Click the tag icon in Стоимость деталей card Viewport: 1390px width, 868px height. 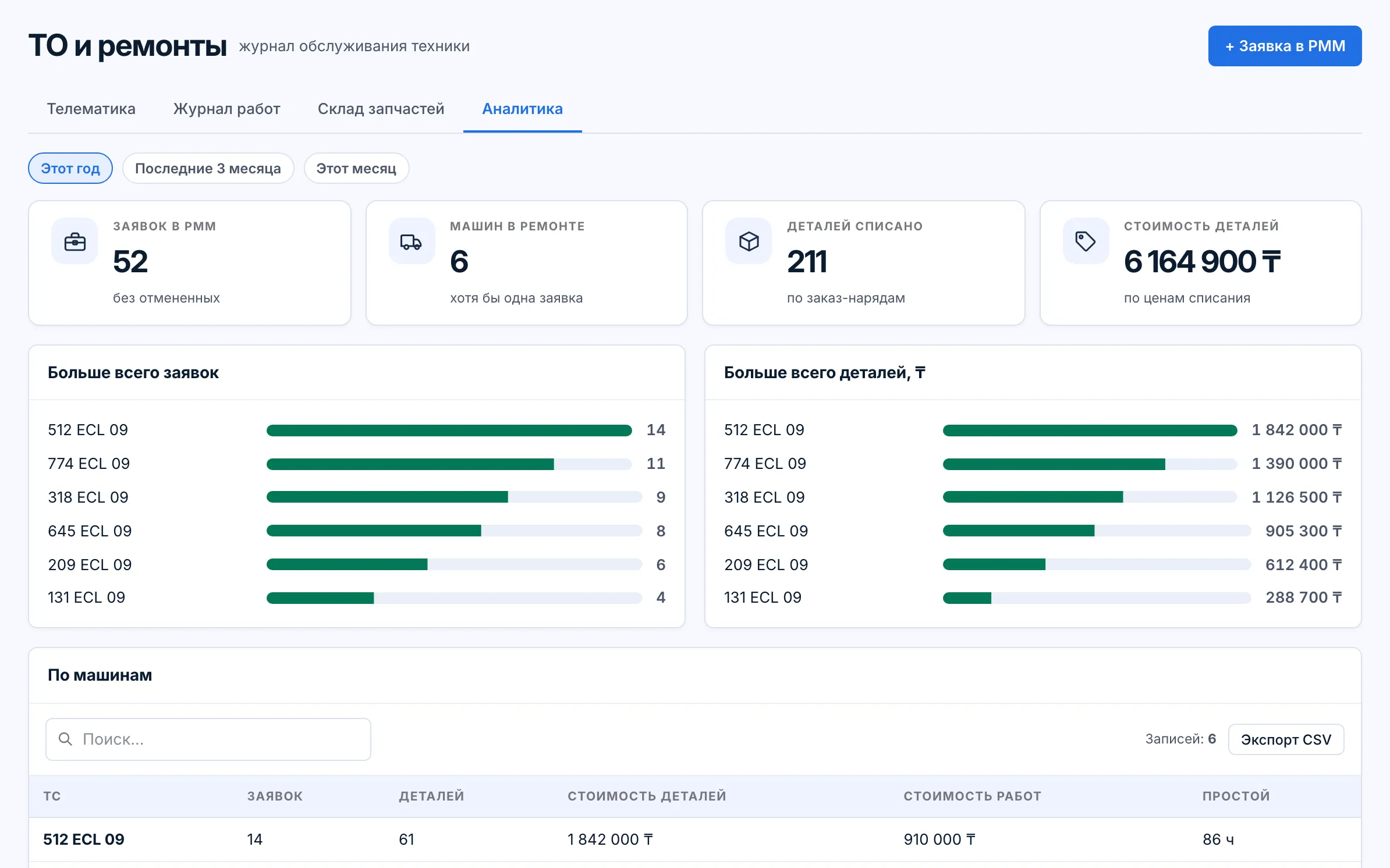[1086, 241]
